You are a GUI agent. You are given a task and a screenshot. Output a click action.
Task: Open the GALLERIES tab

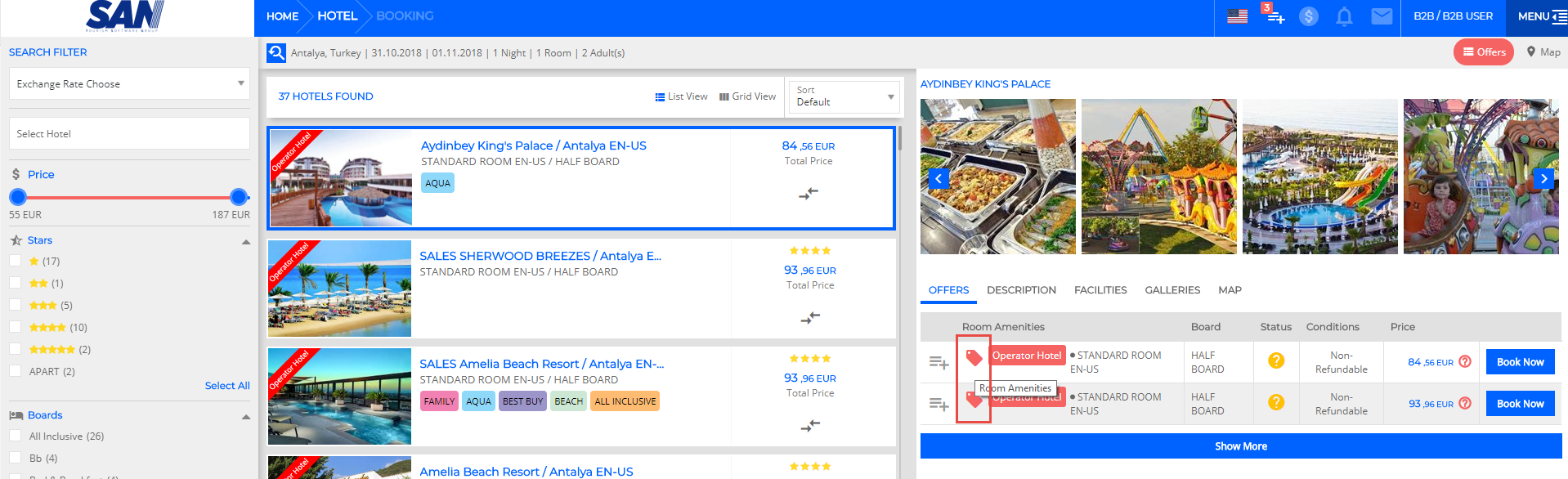pyautogui.click(x=1172, y=290)
